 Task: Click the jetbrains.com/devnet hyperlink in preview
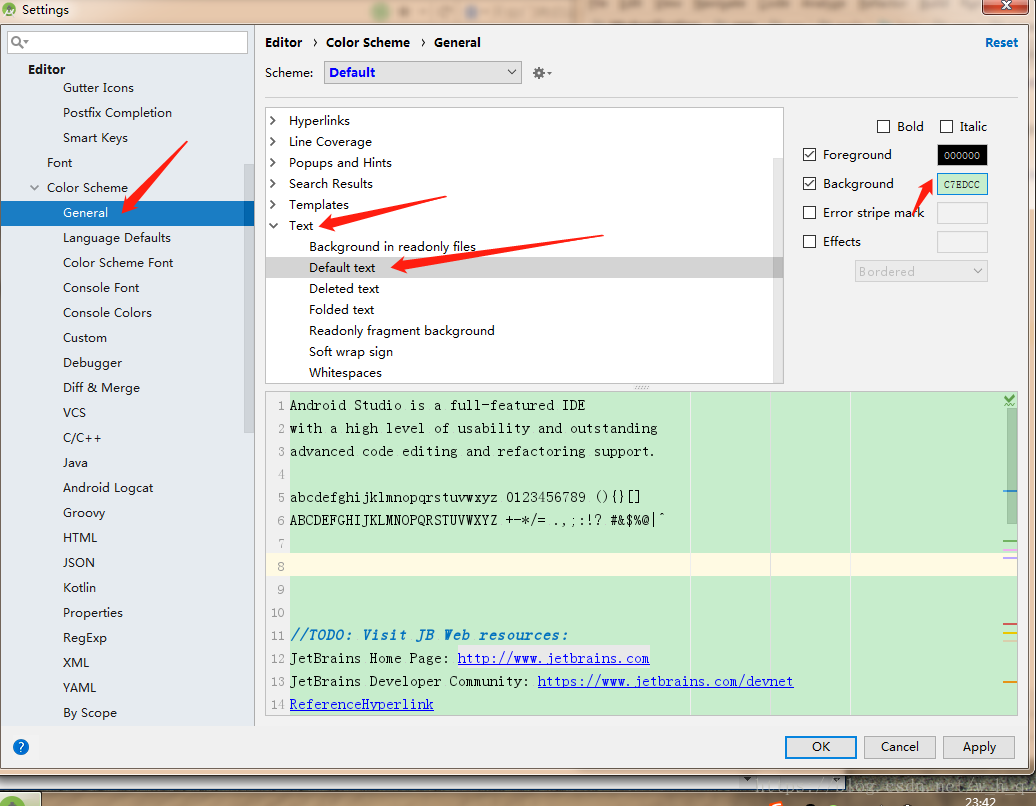point(665,682)
